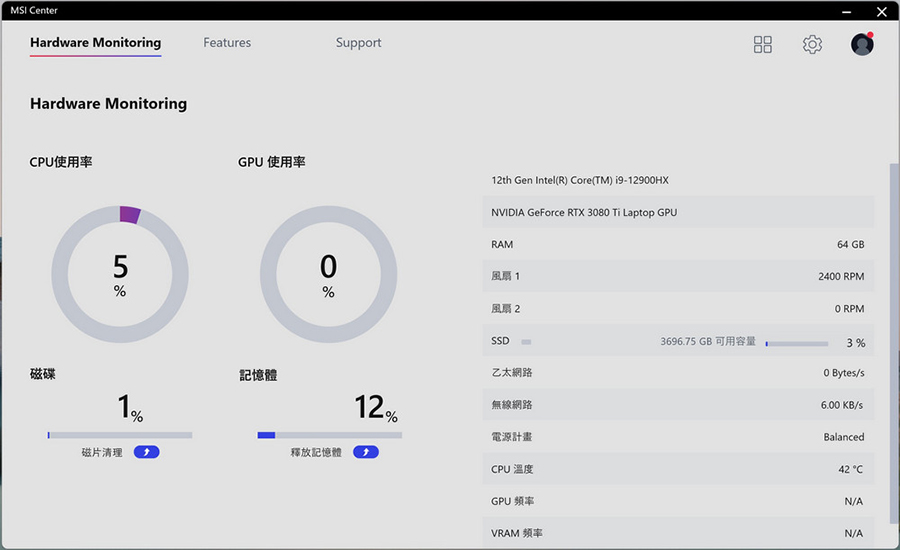Click the GPU usage 0% gauge

point(328,274)
